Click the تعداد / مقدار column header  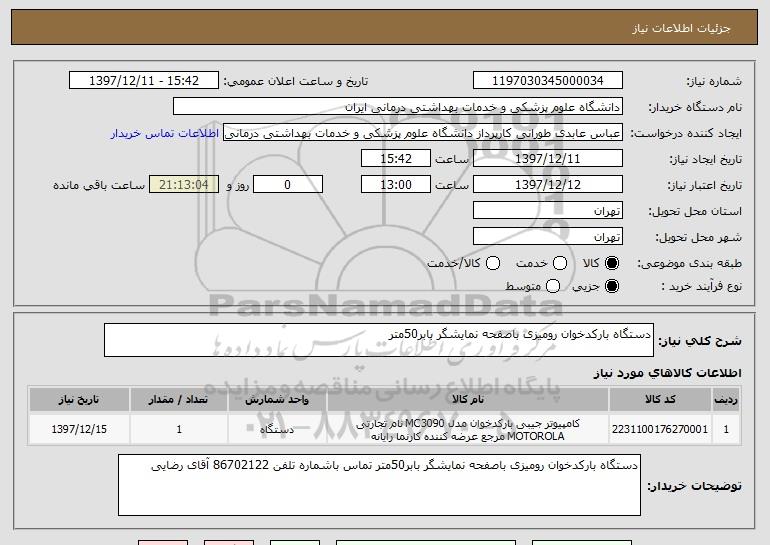tap(179, 400)
